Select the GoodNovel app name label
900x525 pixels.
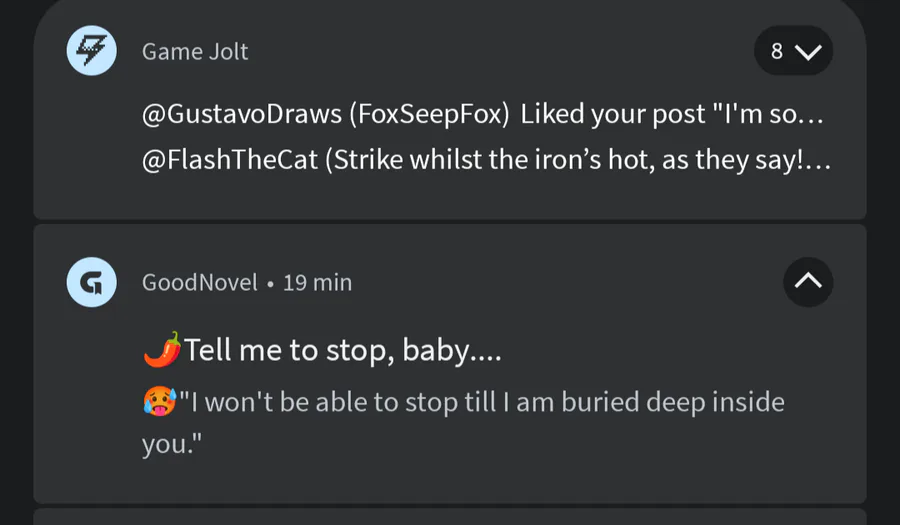tap(200, 282)
